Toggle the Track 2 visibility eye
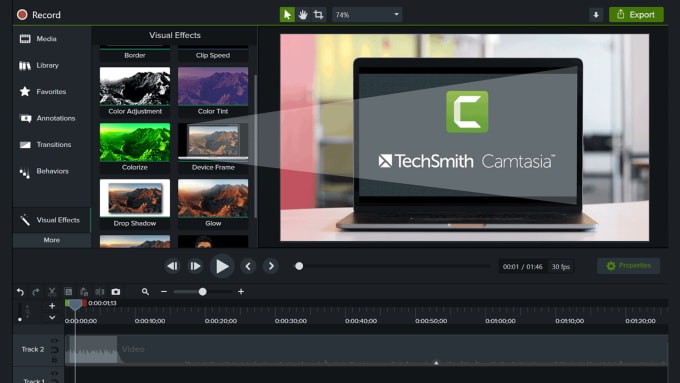 point(54,341)
